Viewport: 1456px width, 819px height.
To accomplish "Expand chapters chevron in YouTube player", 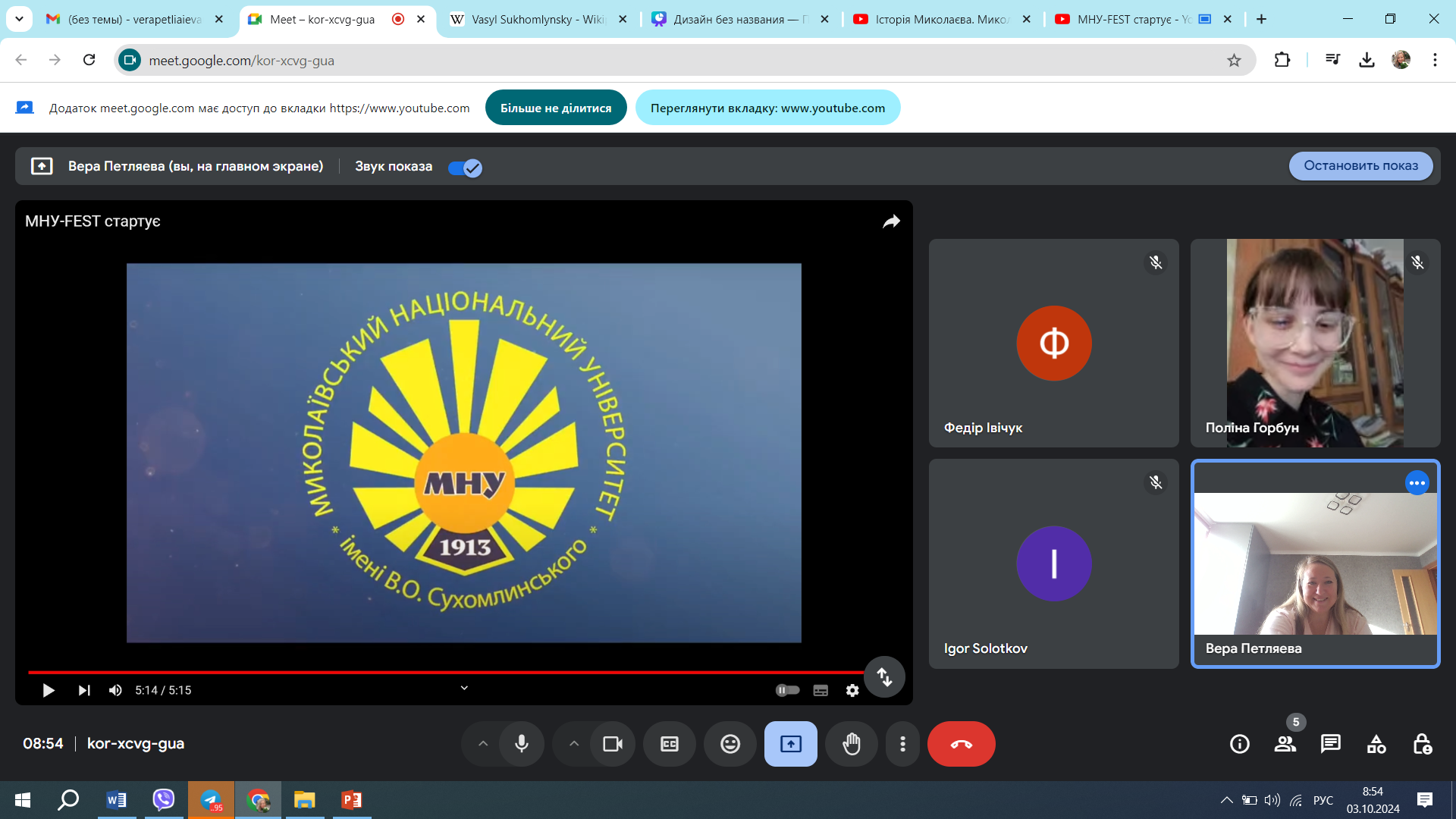I will [x=464, y=688].
